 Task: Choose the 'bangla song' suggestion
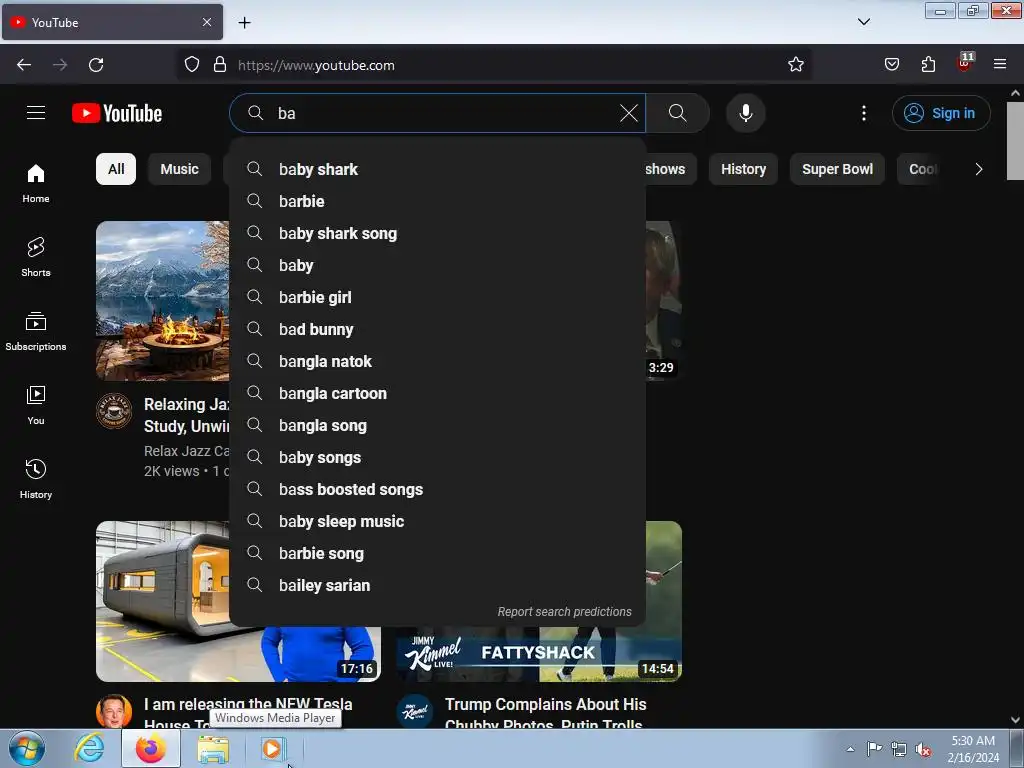438,425
